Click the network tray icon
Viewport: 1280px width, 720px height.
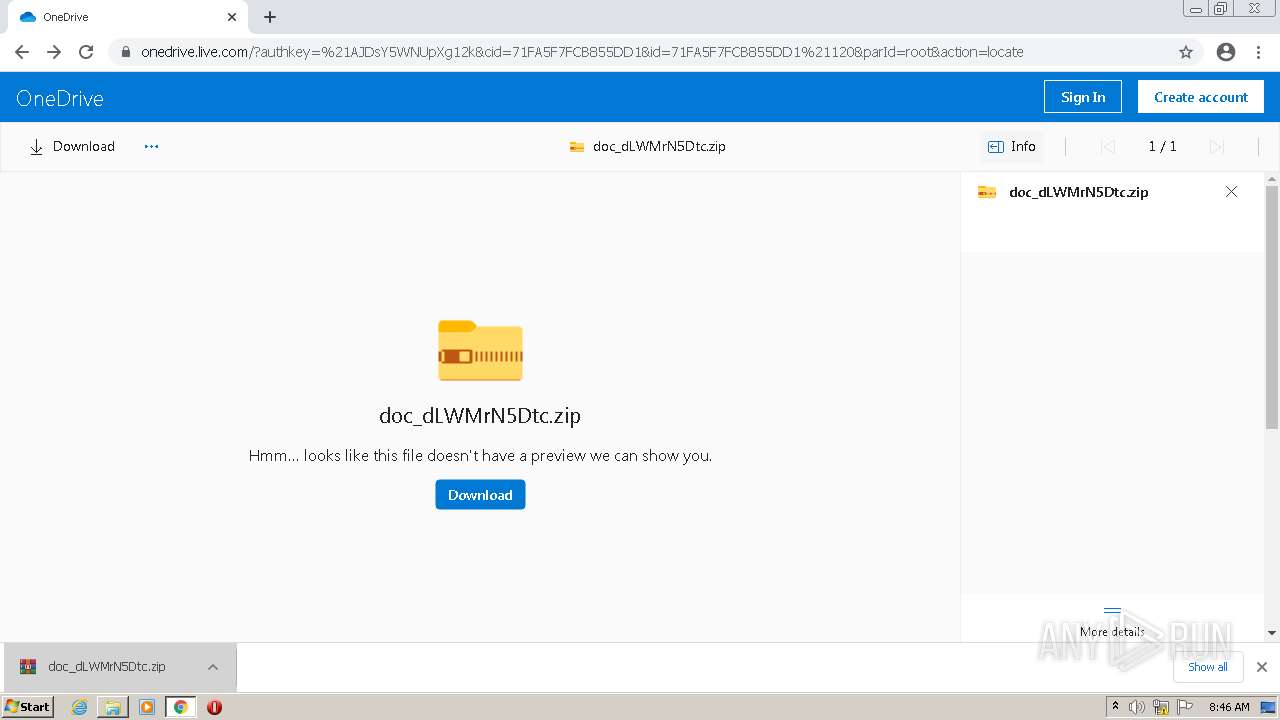pyautogui.click(x=1161, y=707)
